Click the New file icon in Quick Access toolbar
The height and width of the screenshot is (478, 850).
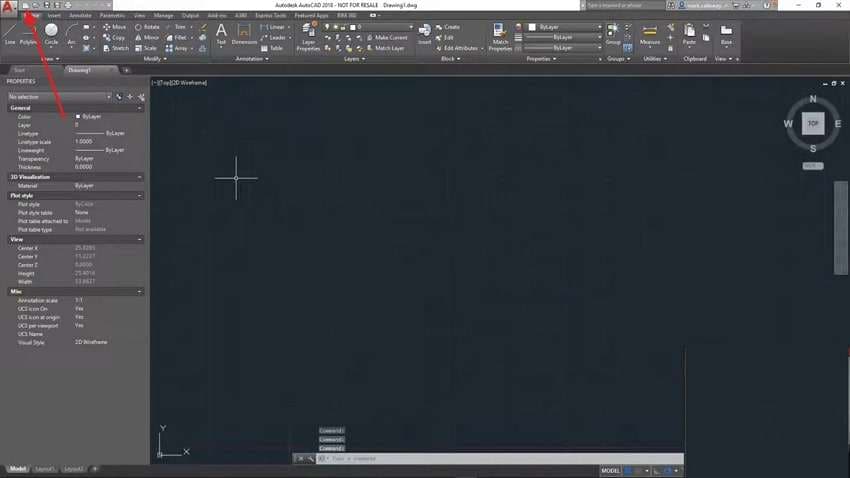tap(25, 5)
